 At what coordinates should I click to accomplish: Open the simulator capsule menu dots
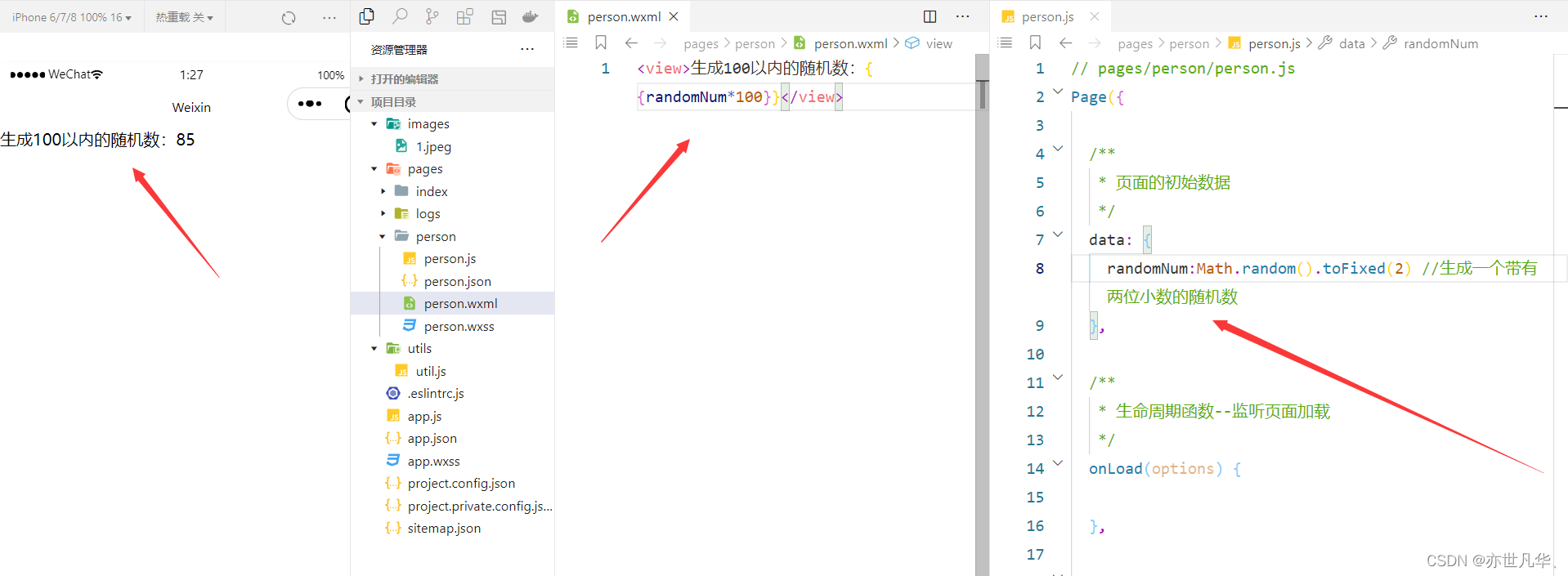[x=311, y=104]
